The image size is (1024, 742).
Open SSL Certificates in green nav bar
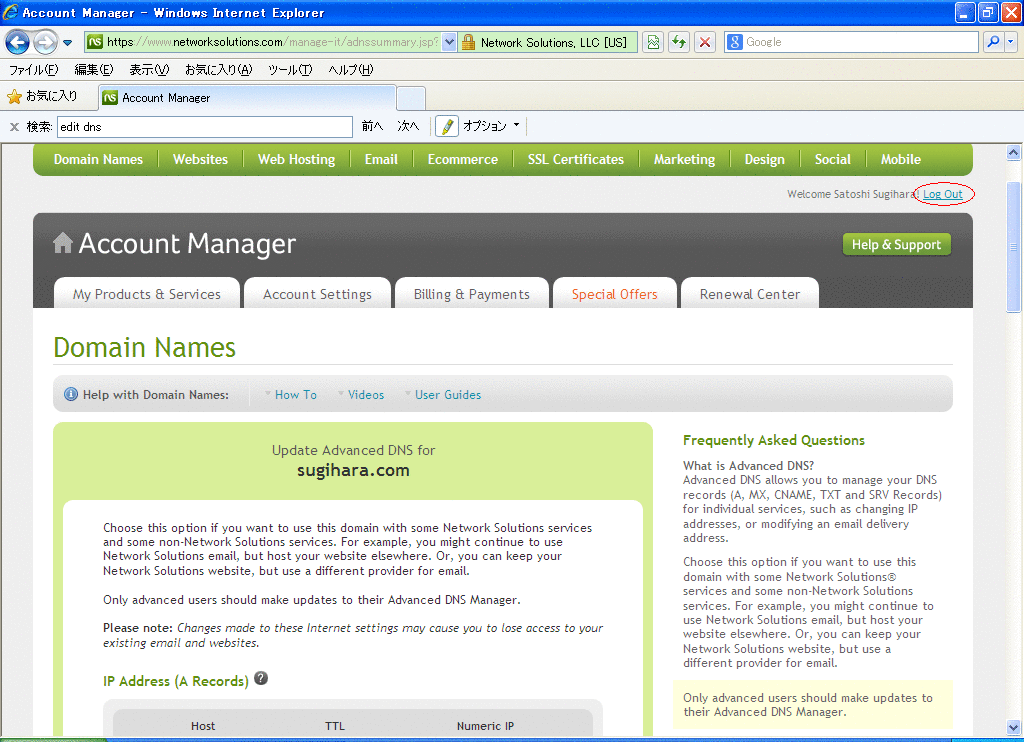click(576, 159)
